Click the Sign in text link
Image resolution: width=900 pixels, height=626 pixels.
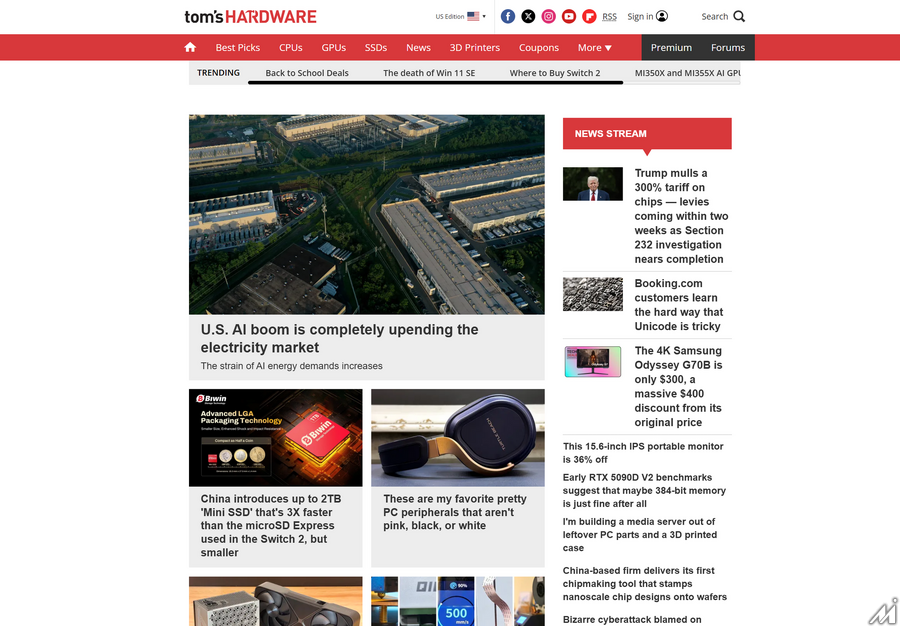pyautogui.click(x=640, y=16)
